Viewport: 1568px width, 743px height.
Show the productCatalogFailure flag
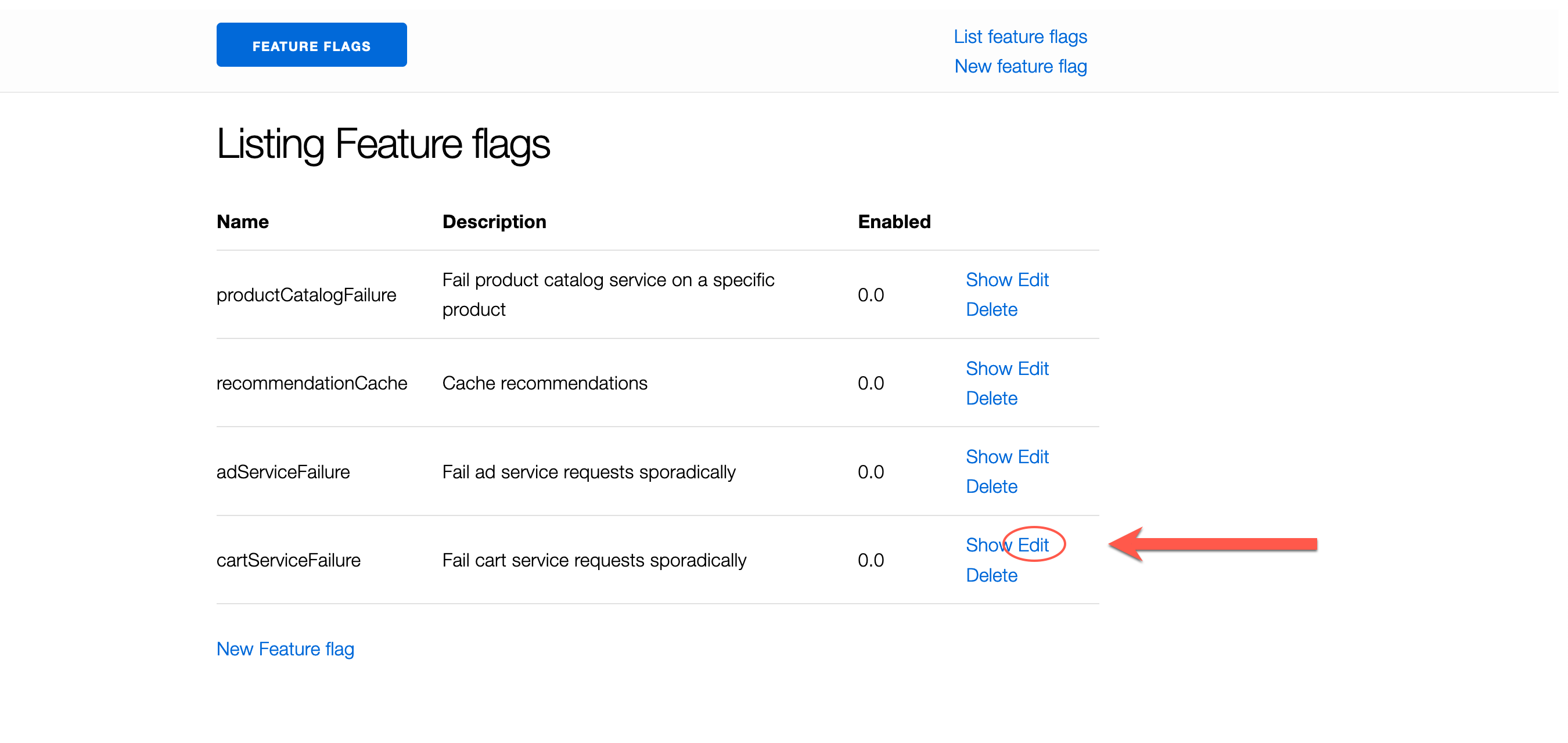click(988, 280)
